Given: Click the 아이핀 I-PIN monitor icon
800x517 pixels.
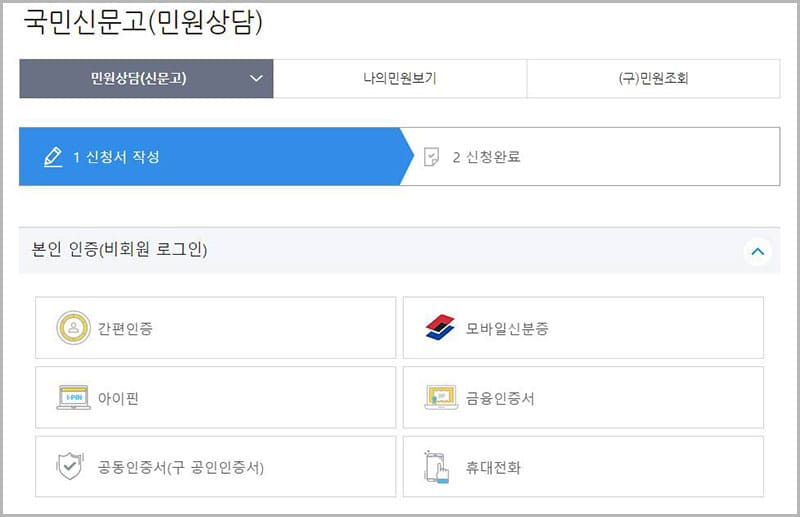Looking at the screenshot, I should pos(73,397).
